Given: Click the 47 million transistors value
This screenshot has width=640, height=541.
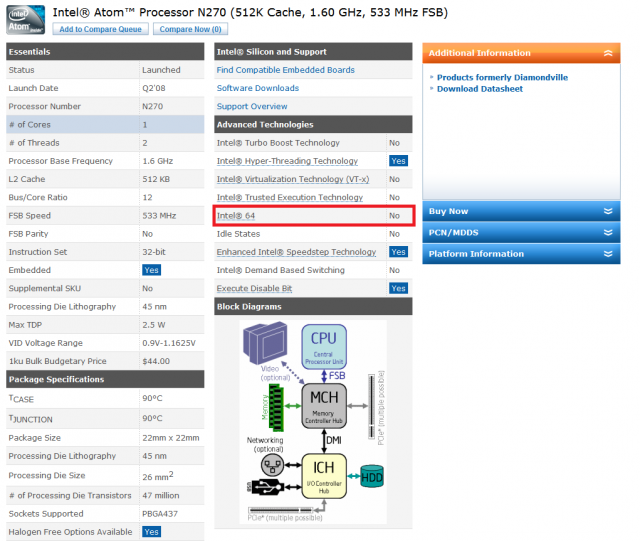Looking at the screenshot, I should coord(161,495).
